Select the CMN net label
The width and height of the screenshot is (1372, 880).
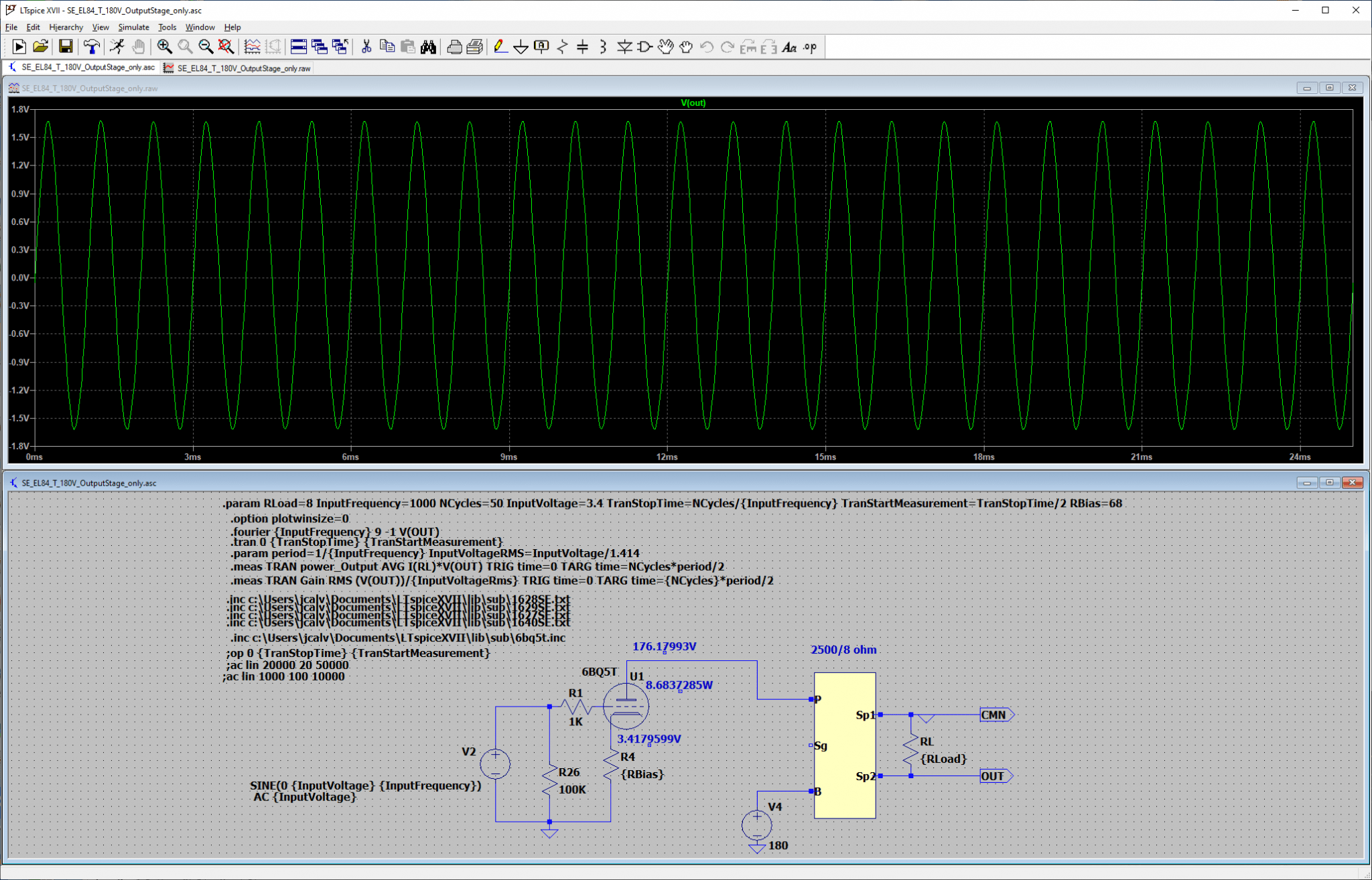point(997,715)
